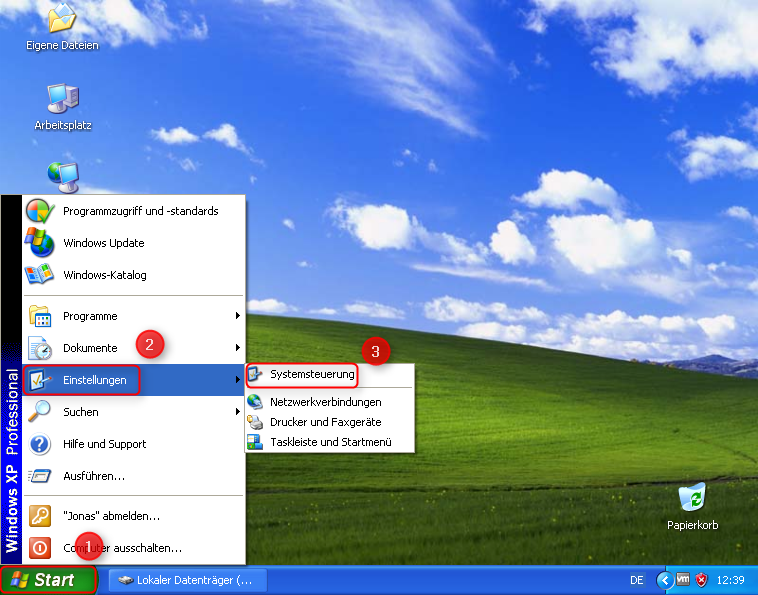Click the key icon for abmelden

pyautogui.click(x=40, y=516)
